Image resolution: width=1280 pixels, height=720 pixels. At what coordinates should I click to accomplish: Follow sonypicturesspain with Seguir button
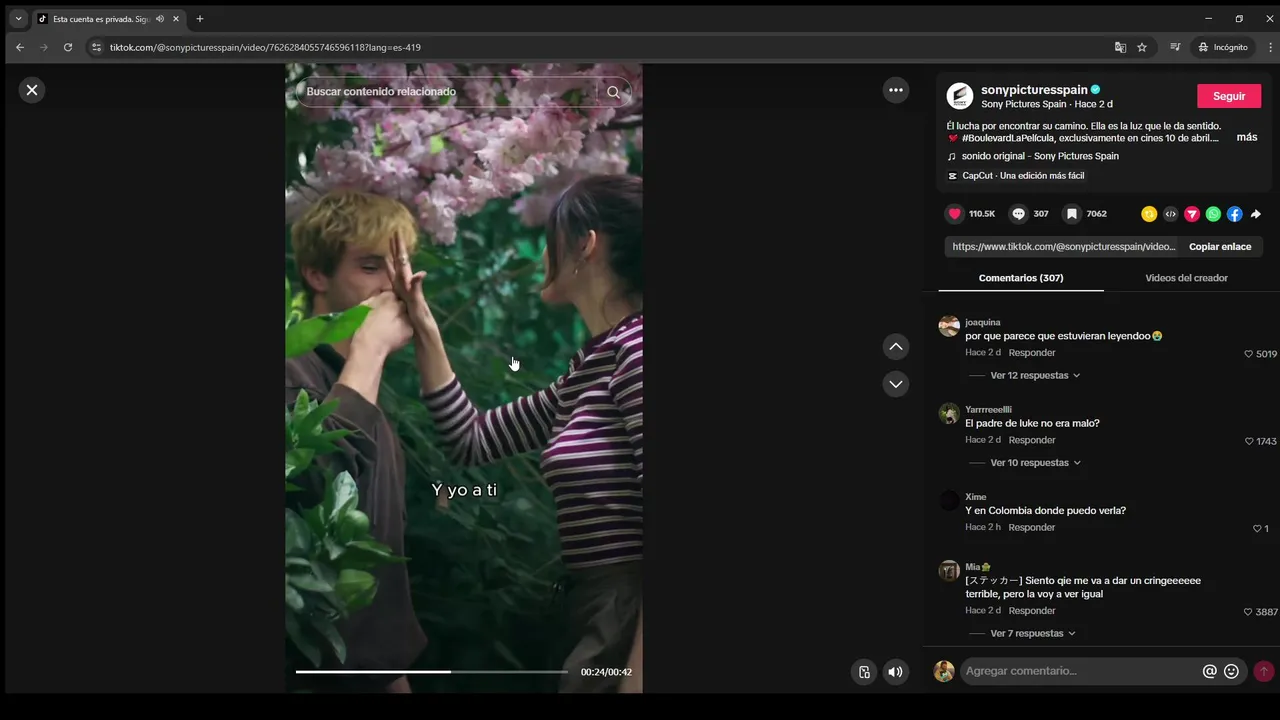coord(1229,96)
